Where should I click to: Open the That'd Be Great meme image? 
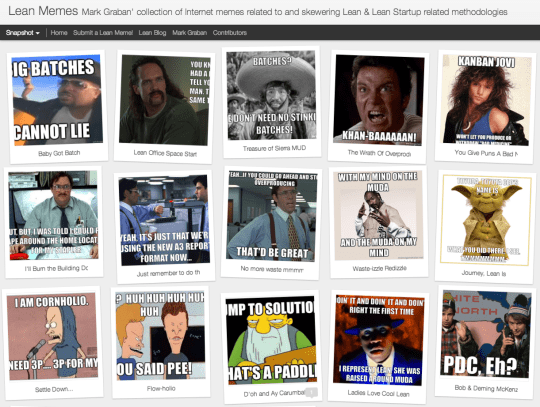(272, 216)
